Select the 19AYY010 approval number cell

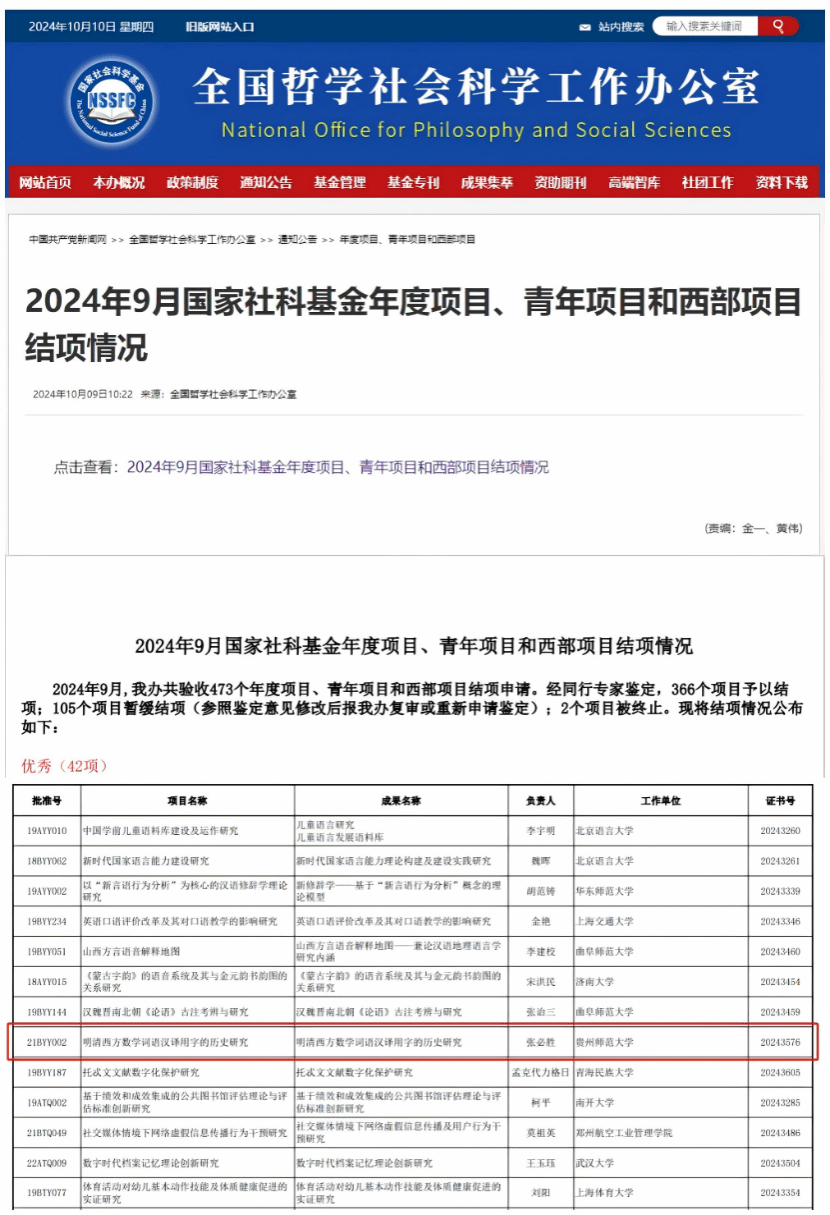tap(47, 831)
